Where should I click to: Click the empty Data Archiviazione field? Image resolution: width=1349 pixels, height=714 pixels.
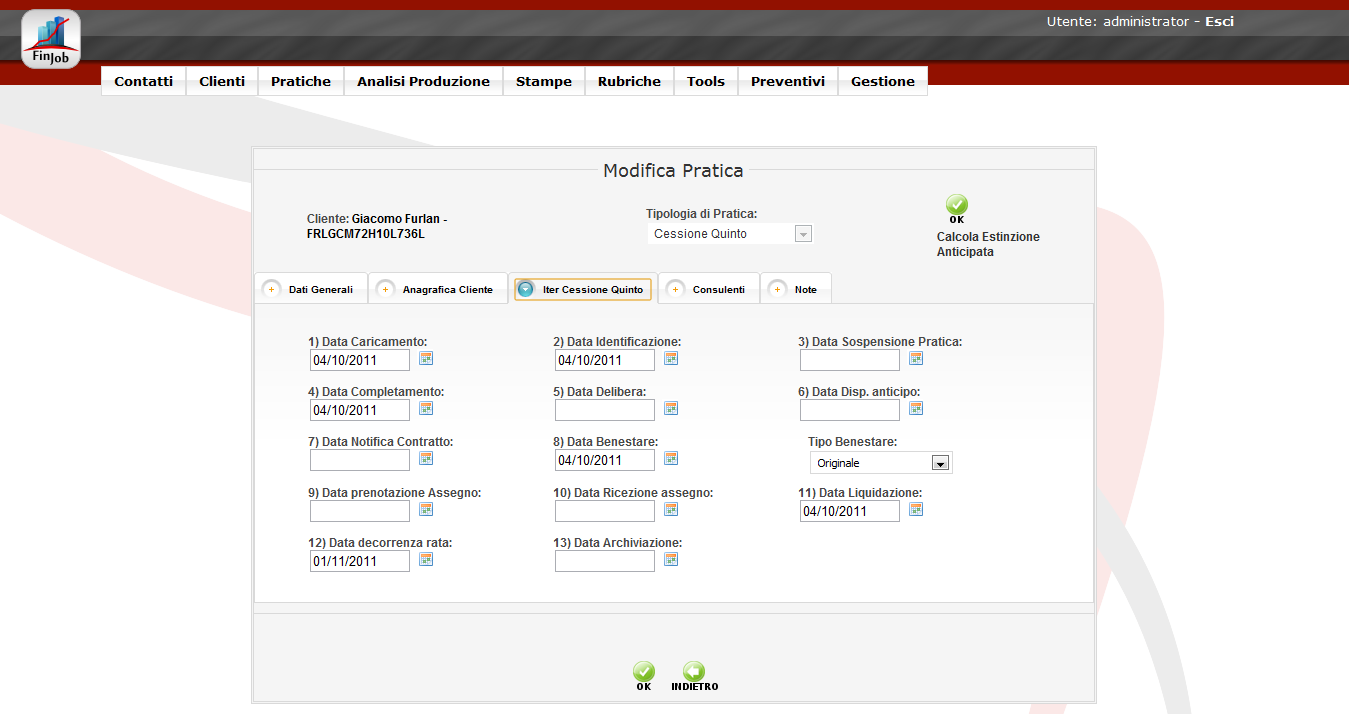[605, 561]
